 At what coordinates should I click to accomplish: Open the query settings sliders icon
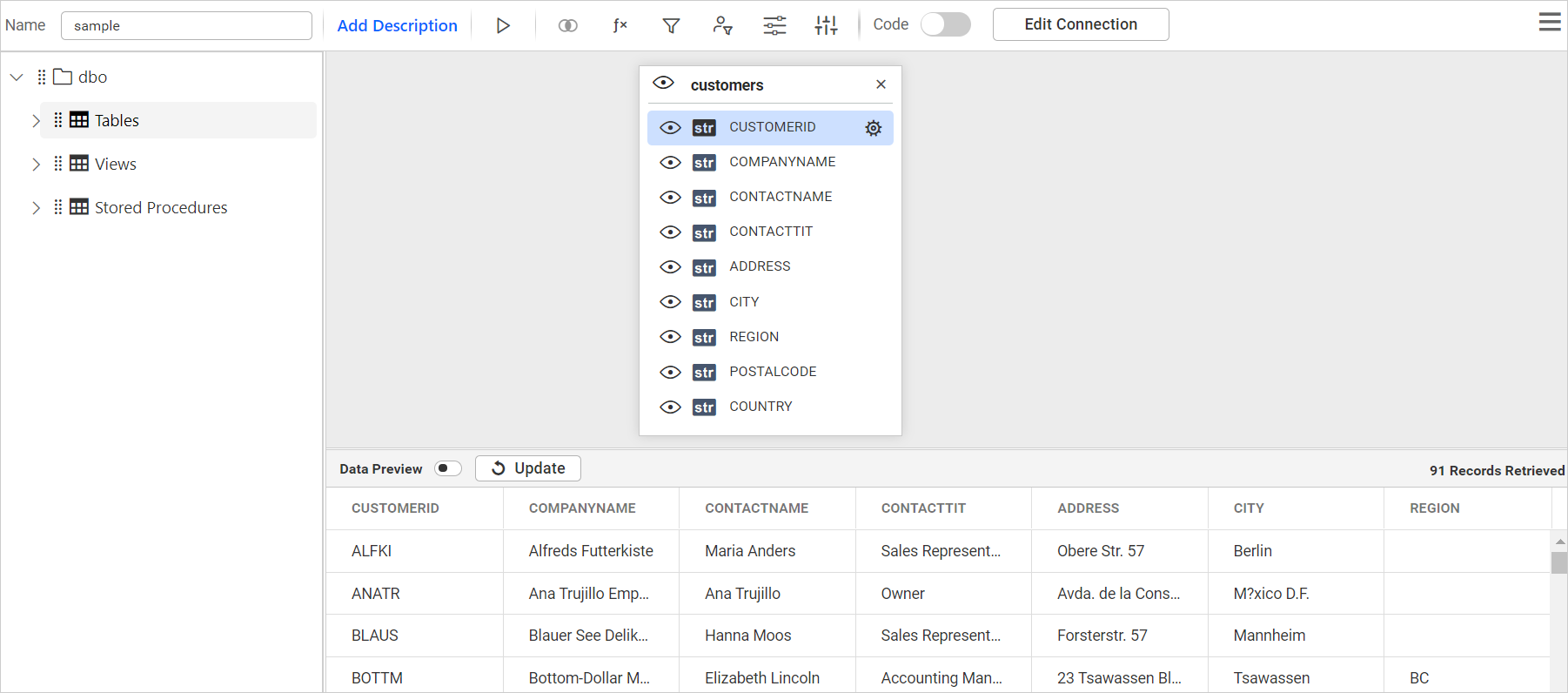click(774, 25)
